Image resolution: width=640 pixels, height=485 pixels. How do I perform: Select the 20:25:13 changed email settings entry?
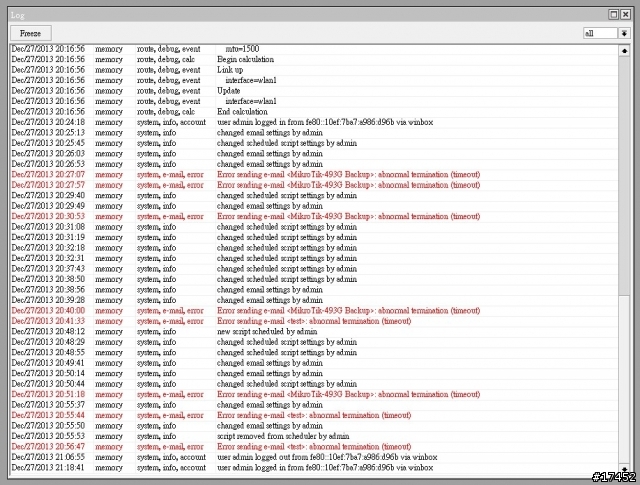(314, 133)
